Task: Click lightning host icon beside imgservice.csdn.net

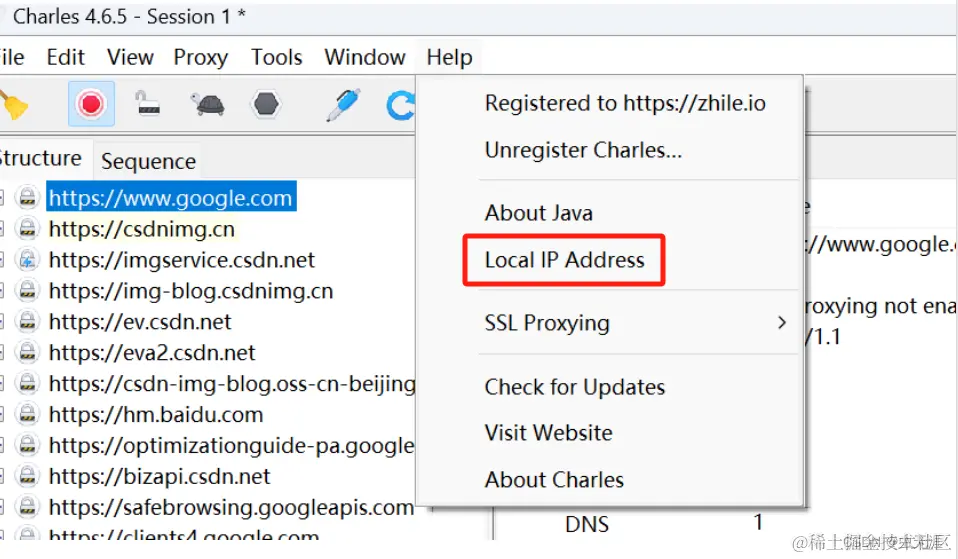Action: (27, 260)
